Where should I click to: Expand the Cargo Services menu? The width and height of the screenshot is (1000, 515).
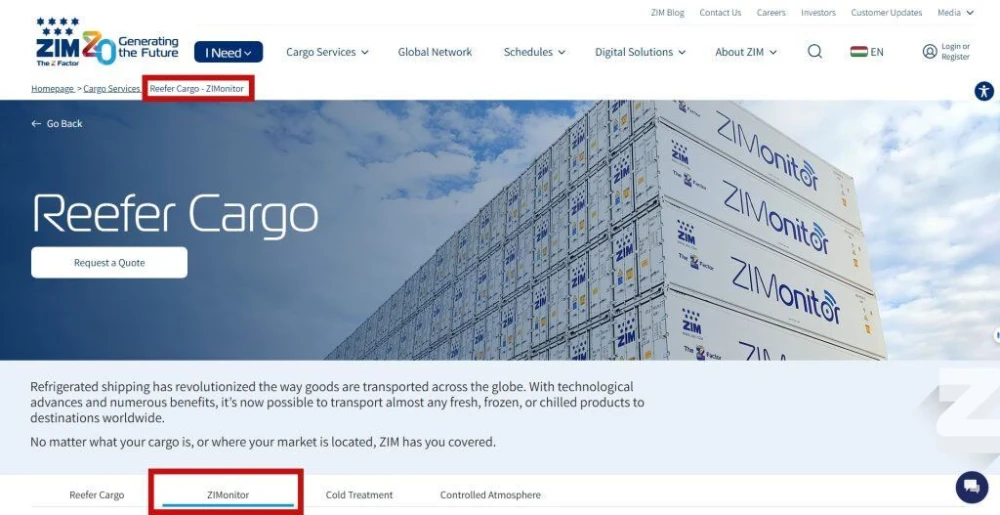[327, 52]
